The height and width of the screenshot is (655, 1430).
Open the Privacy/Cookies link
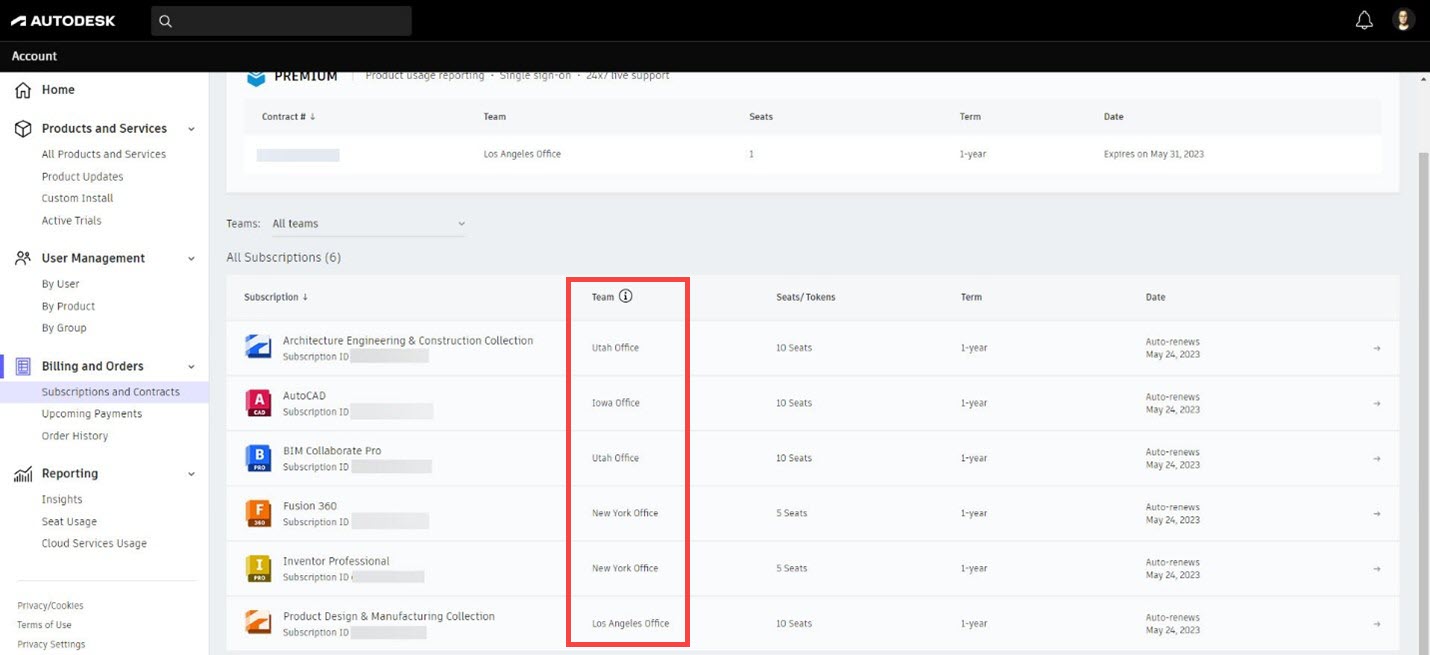[x=50, y=606]
